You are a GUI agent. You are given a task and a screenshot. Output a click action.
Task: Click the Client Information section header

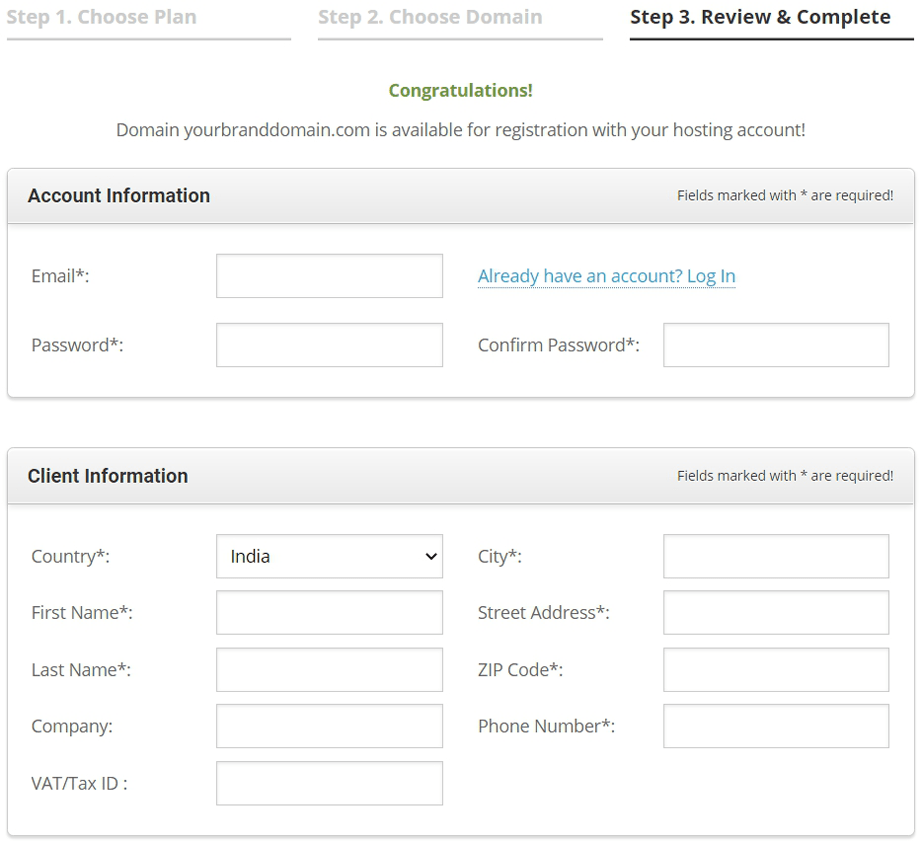point(108,476)
